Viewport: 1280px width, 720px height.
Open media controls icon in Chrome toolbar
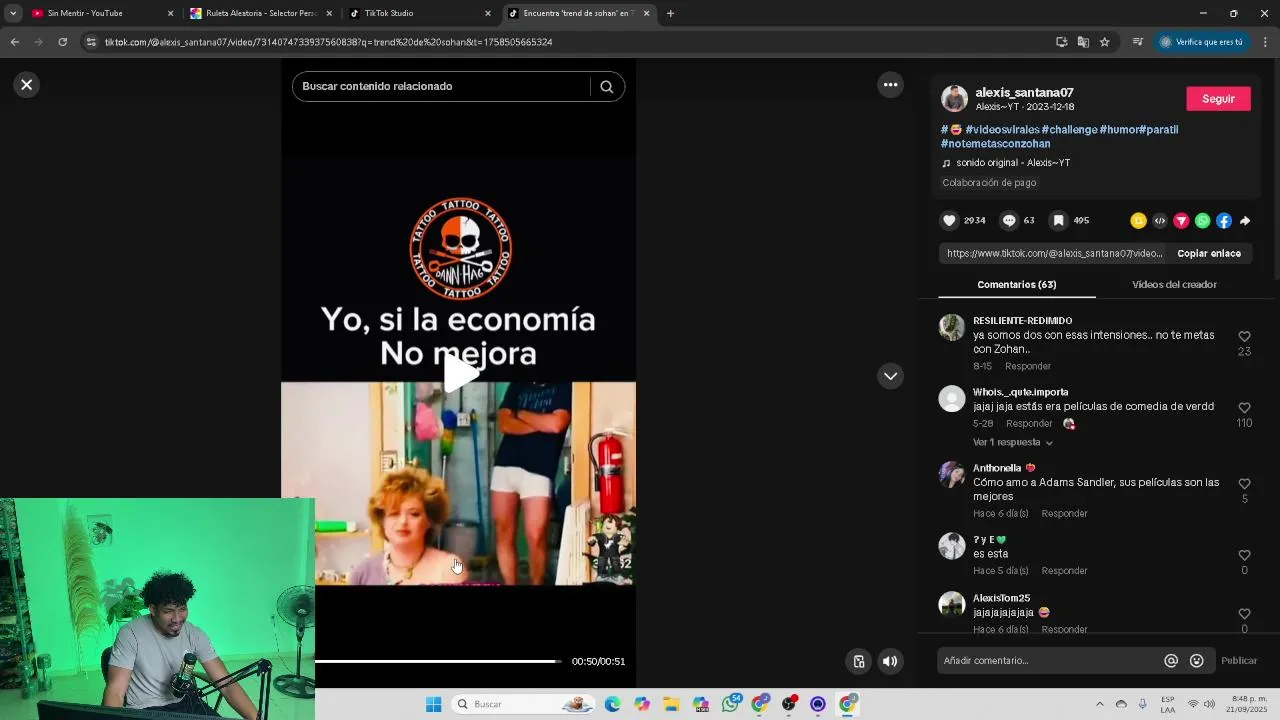(1137, 42)
